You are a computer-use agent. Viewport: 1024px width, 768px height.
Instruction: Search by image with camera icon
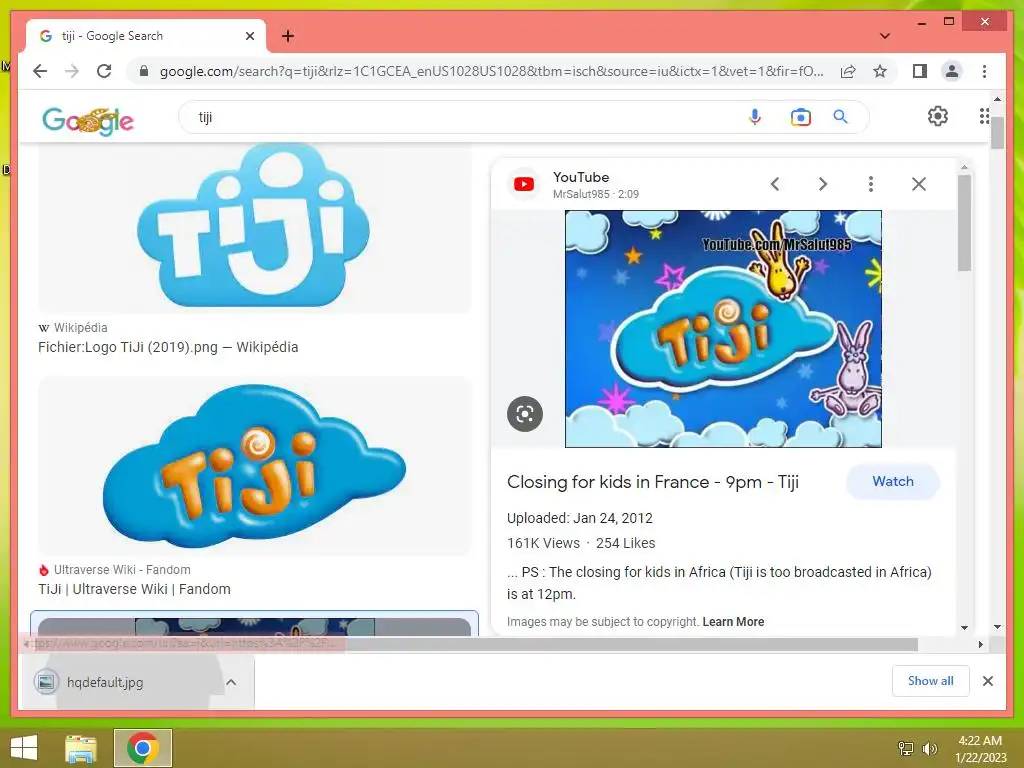click(x=801, y=117)
